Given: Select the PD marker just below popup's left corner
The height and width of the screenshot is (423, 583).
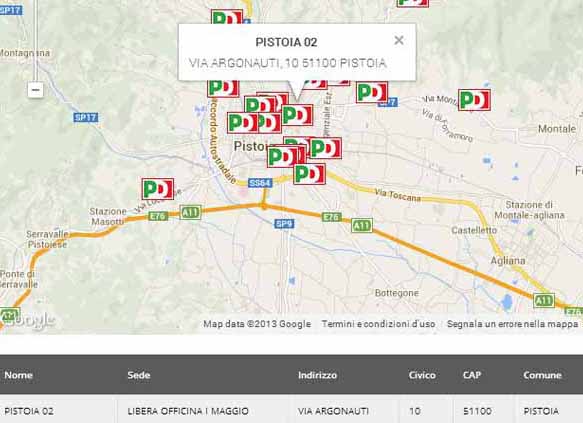Looking at the screenshot, I should (223, 88).
